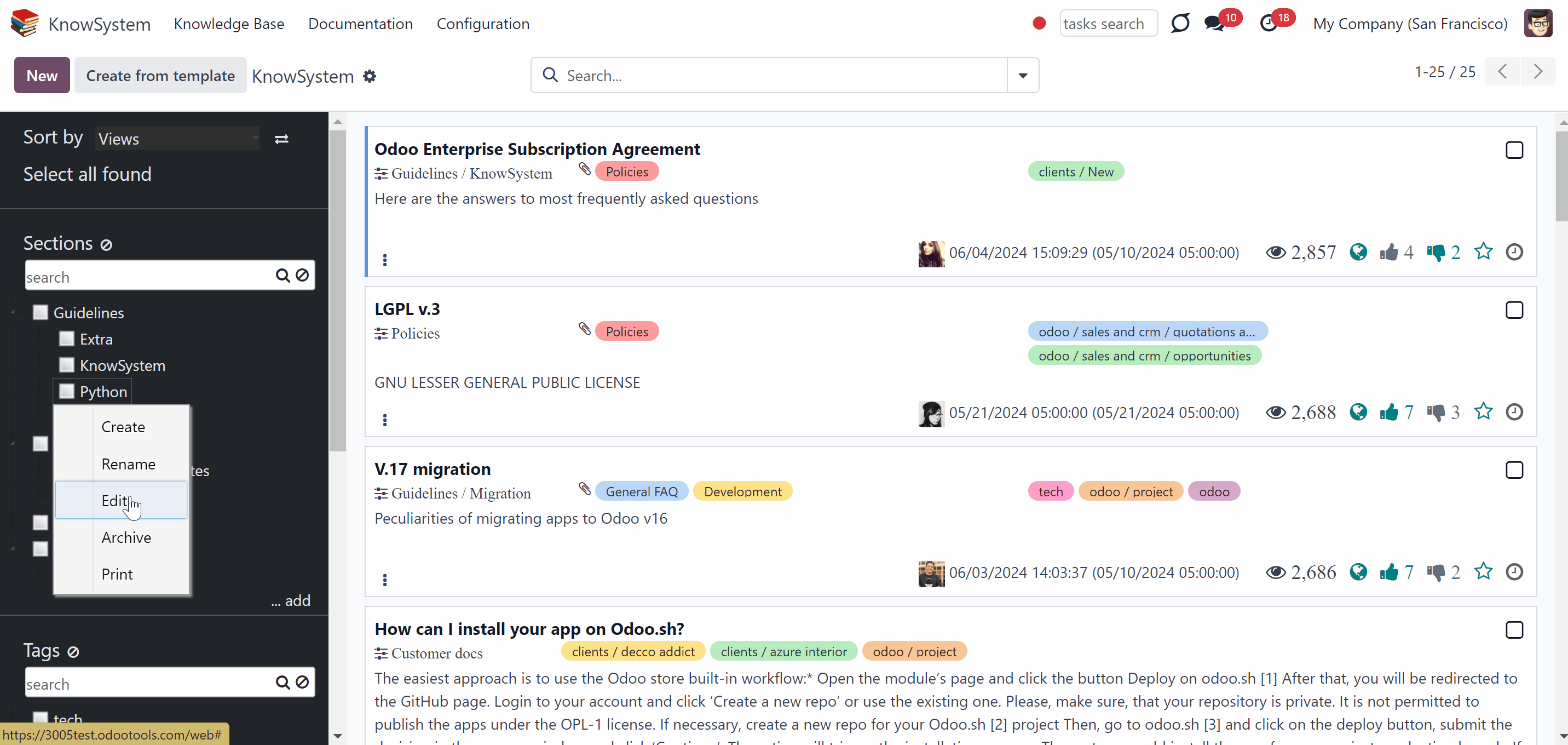The height and width of the screenshot is (745, 1568).
Task: Click Create from template button
Action: pos(161,76)
